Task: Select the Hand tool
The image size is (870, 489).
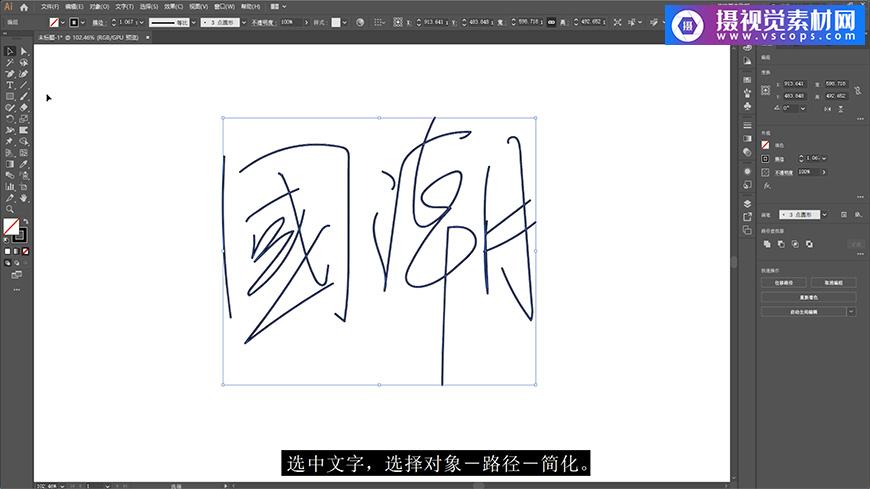Action: point(23,198)
